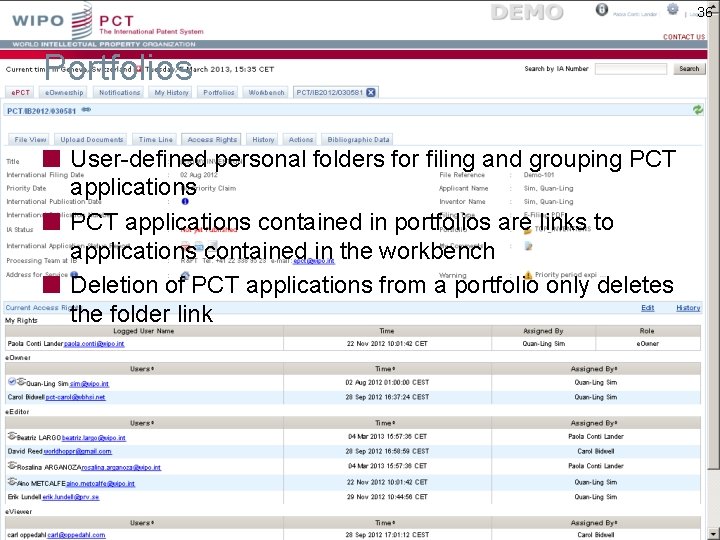Click History link for Current Access Rights
This screenshot has height=540, width=720.
(x=688, y=308)
